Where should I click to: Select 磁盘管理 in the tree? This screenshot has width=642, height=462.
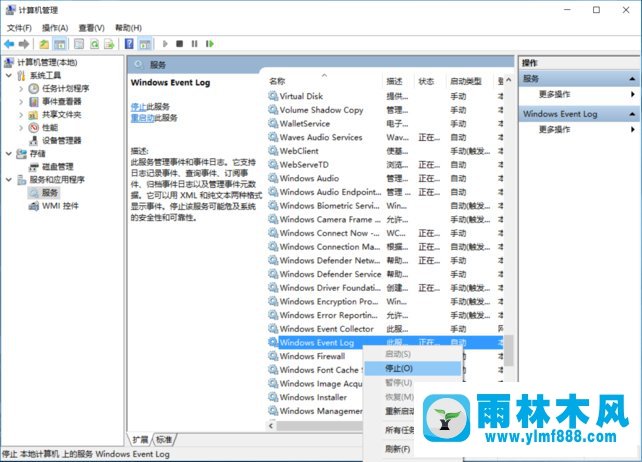pos(58,167)
